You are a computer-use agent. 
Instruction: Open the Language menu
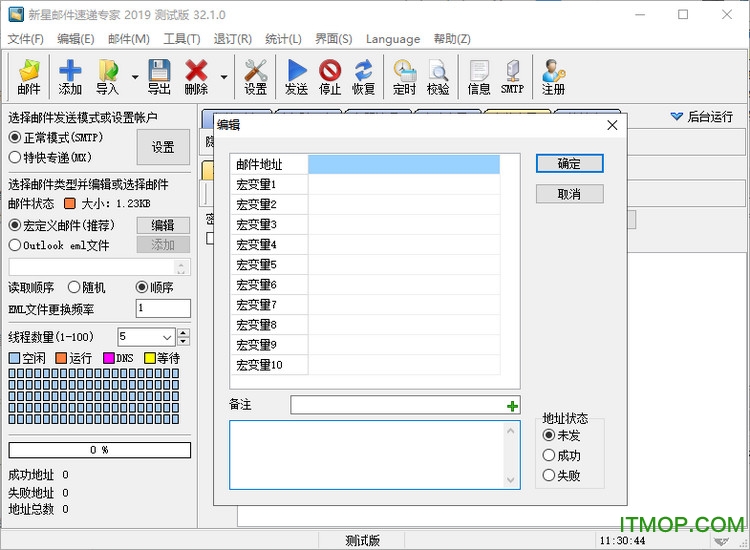click(x=393, y=39)
